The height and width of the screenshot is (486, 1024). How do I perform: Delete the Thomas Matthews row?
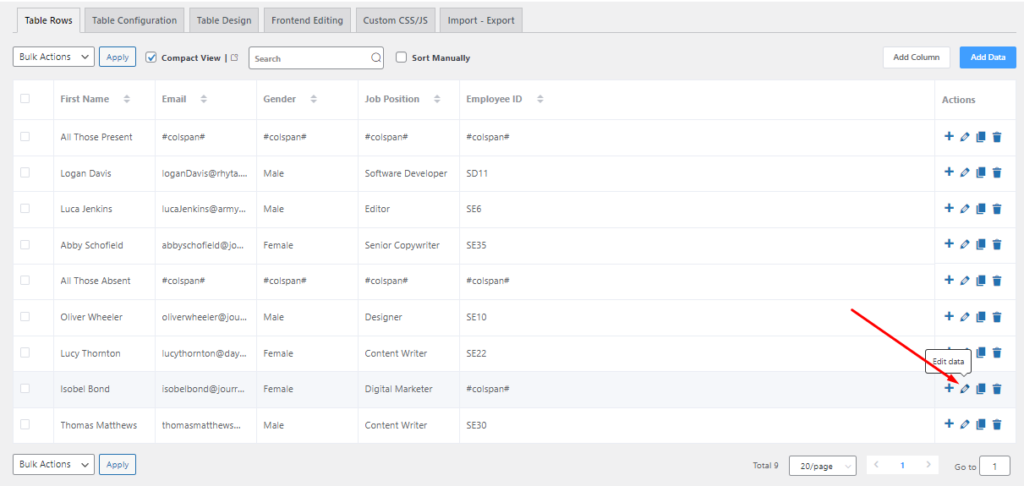(997, 425)
